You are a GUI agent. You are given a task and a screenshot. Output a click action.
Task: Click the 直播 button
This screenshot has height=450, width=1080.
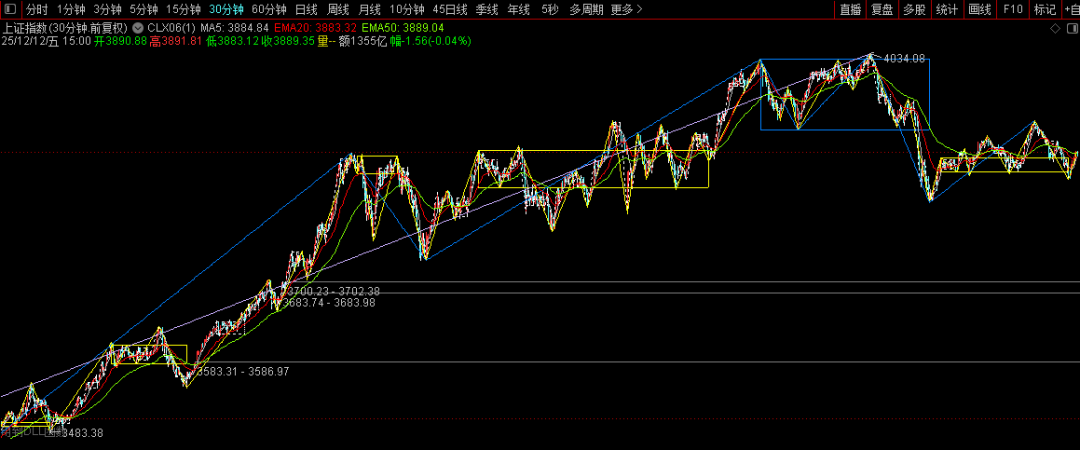850,10
